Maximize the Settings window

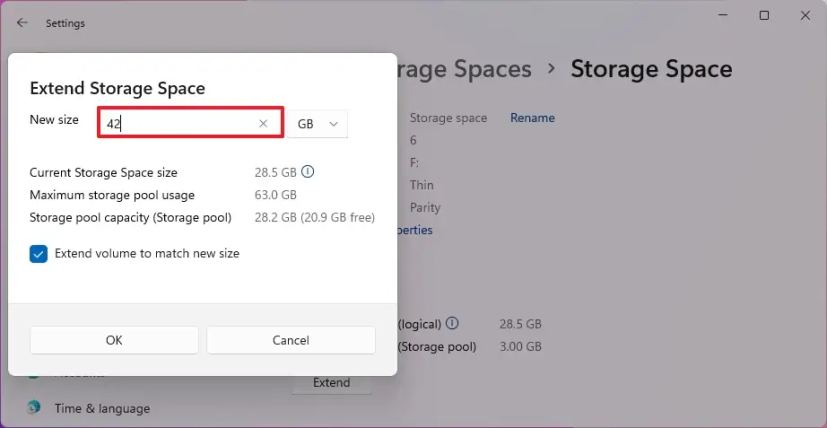pos(764,16)
